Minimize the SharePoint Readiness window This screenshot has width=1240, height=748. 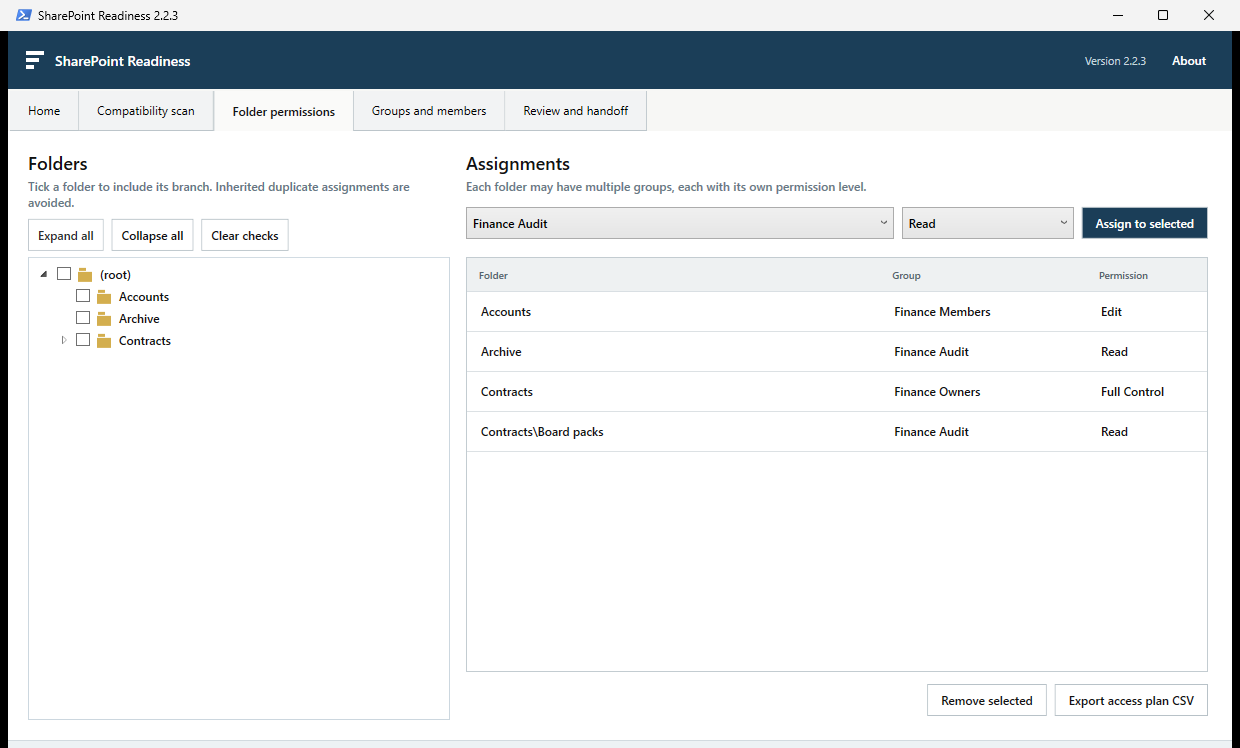(x=1116, y=15)
